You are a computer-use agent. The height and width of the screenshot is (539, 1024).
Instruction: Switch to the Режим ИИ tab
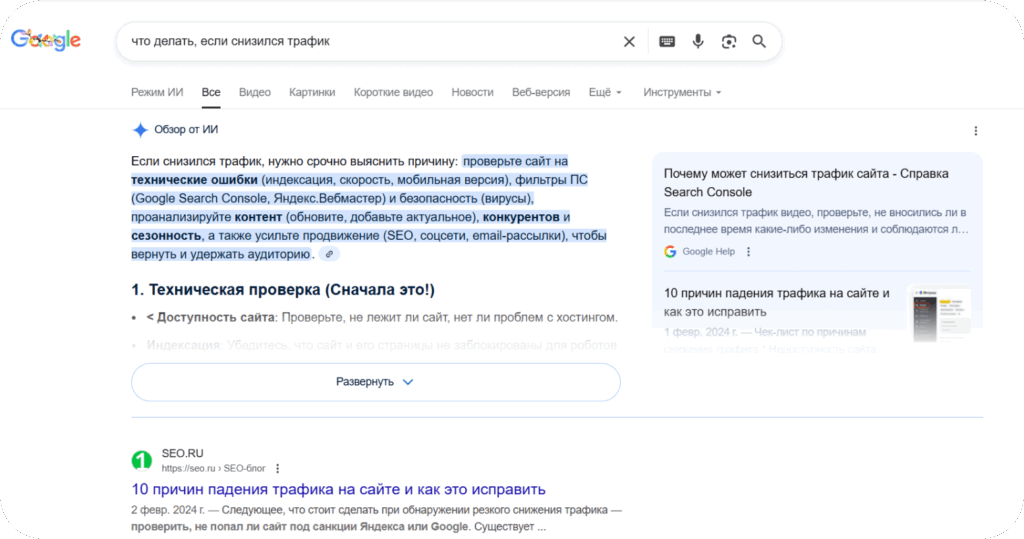point(157,92)
